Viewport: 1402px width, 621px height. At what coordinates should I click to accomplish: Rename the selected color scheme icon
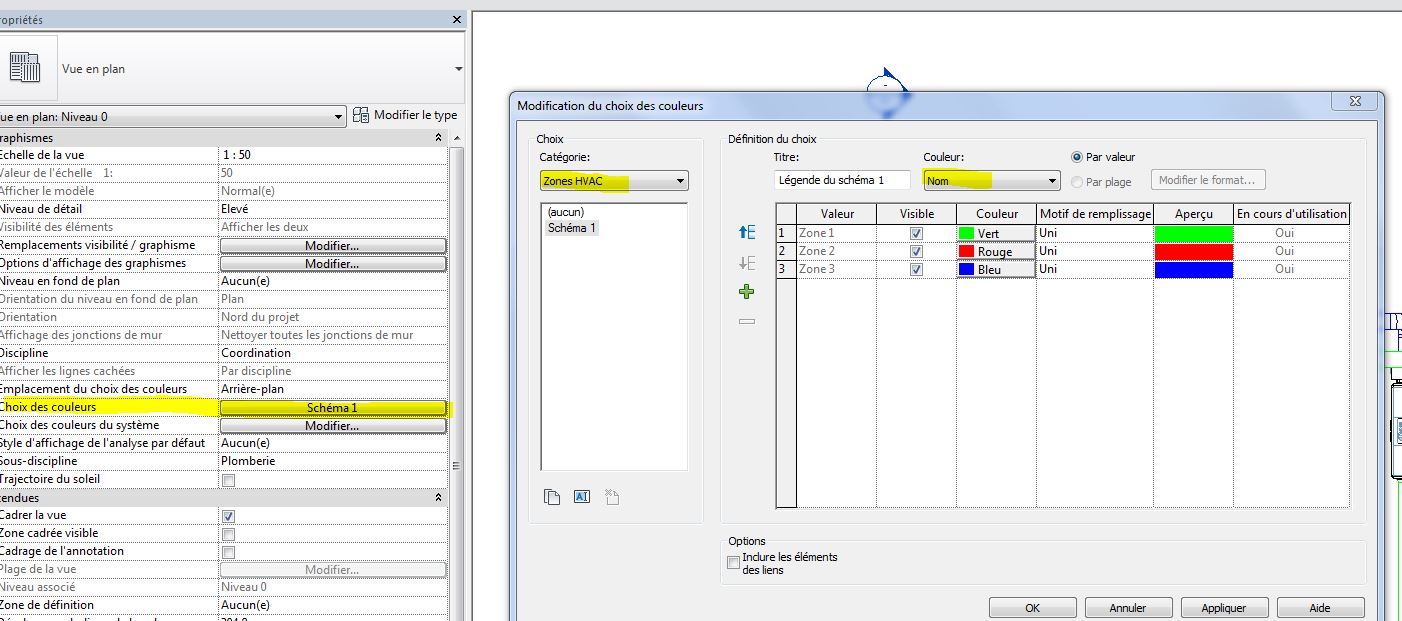click(x=582, y=497)
